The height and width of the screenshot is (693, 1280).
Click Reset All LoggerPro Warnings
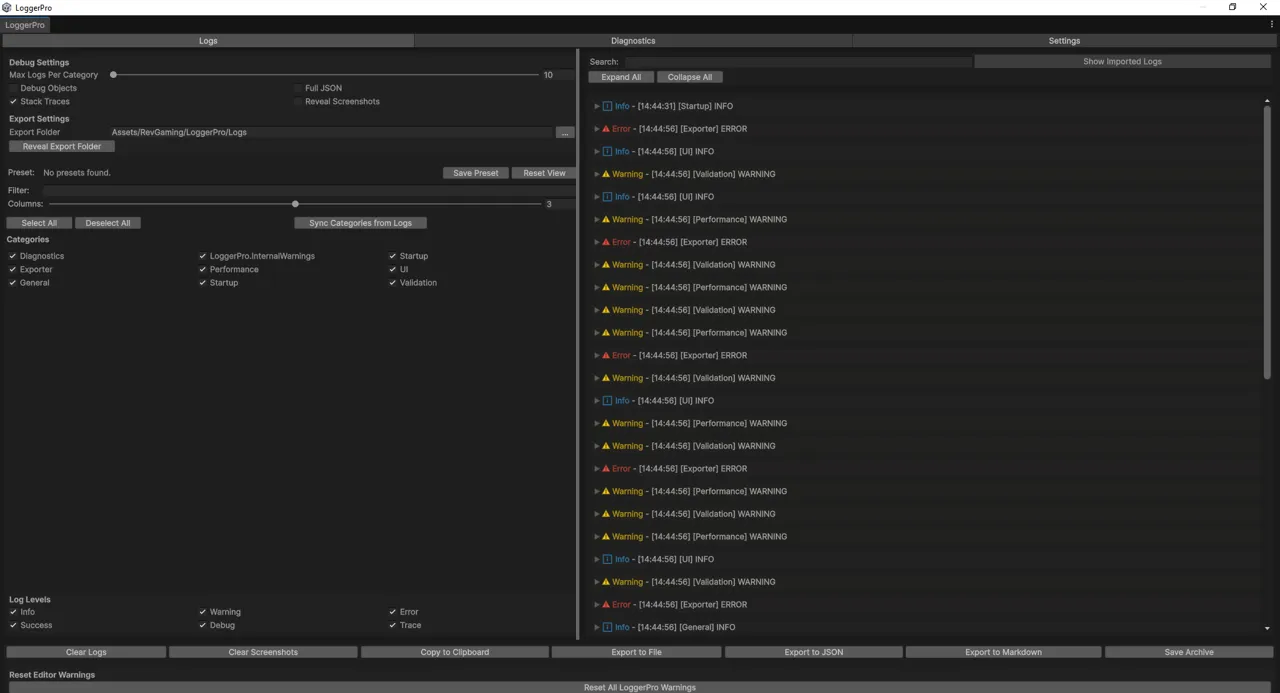tap(640, 687)
